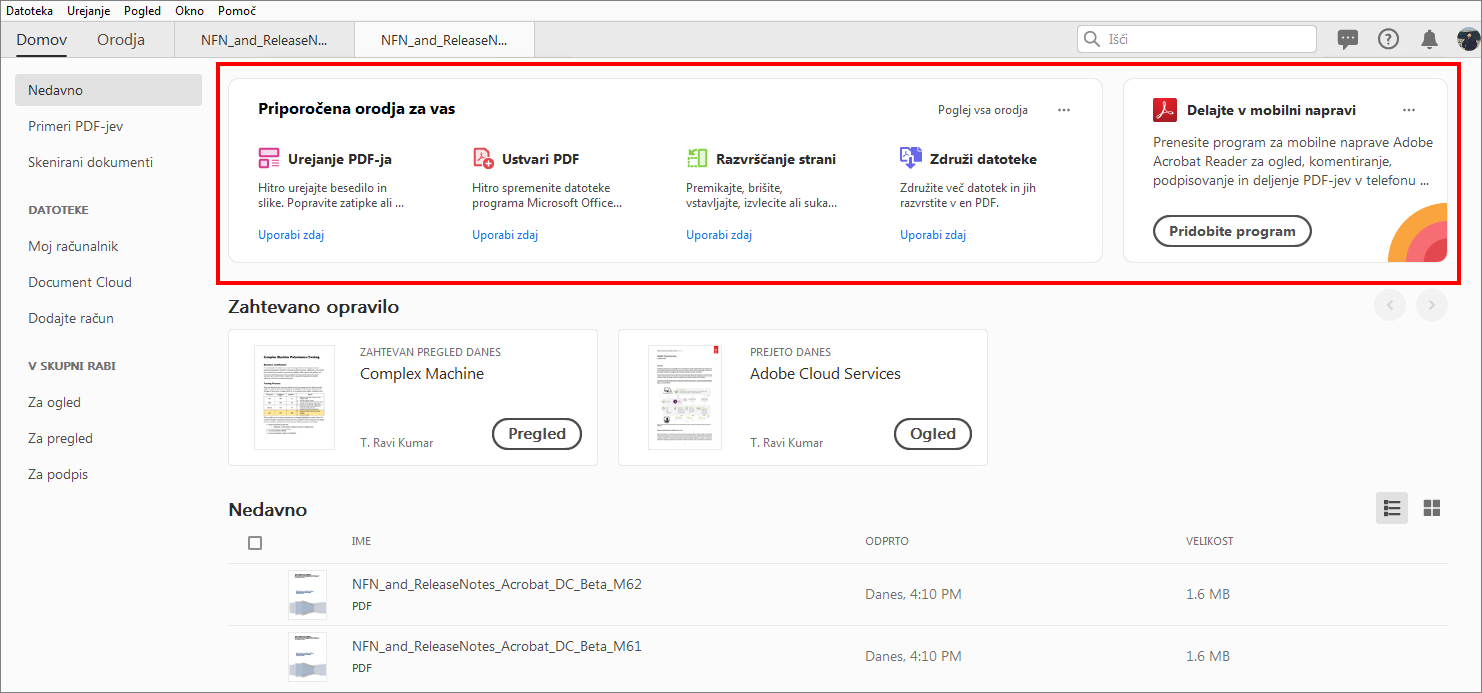Viewport: 1482px width, 693px height.
Task: Switch to grid thumbnail view
Action: click(x=1432, y=508)
